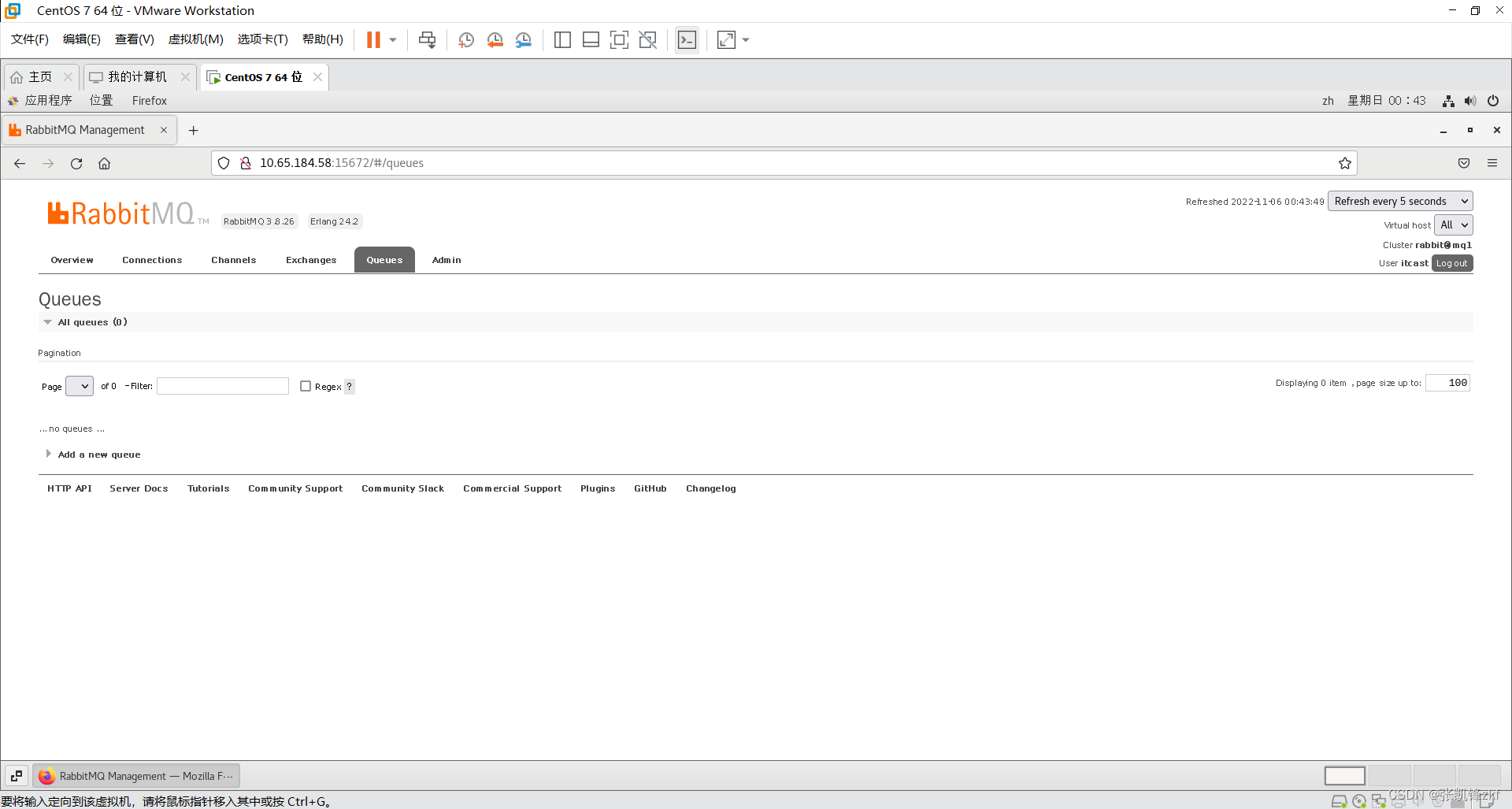
Task: Click the GNOME power icon
Action: [x=1493, y=101]
